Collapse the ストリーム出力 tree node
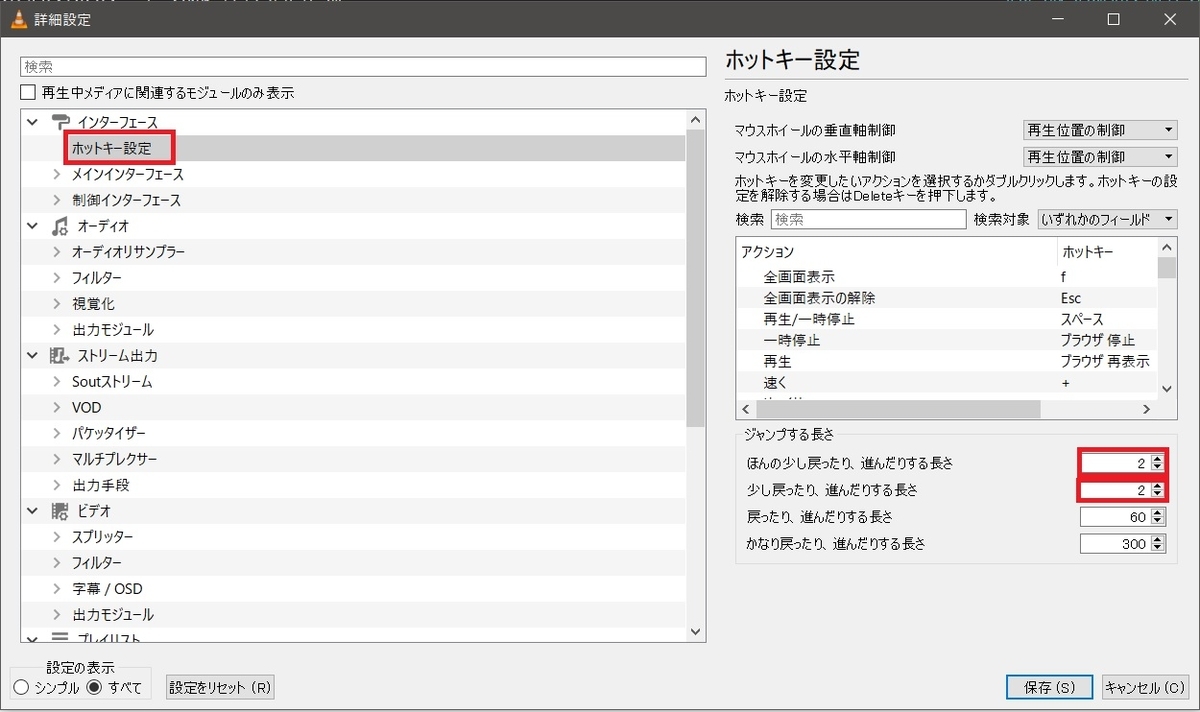The image size is (1200, 712). (33, 356)
